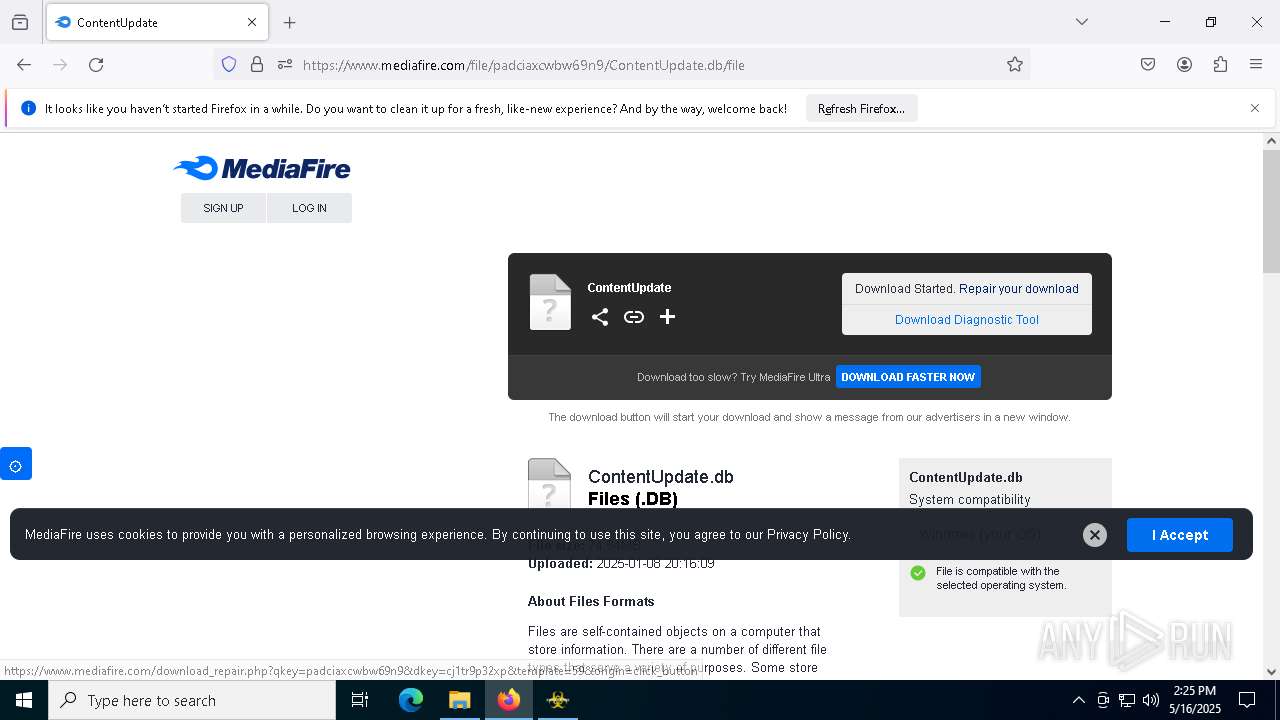Image resolution: width=1280 pixels, height=720 pixels.
Task: Click the LOG IN button
Action: [309, 208]
